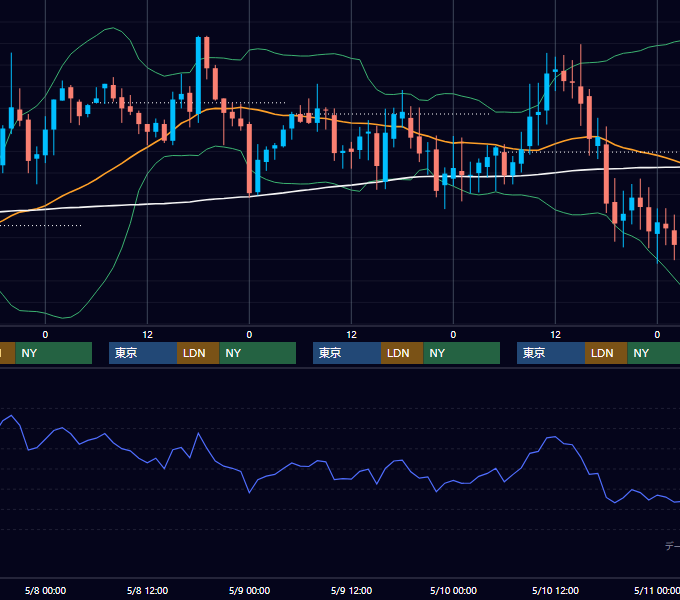Click the 5/8 00:00 date label
The height and width of the screenshot is (600, 680).
click(46, 590)
